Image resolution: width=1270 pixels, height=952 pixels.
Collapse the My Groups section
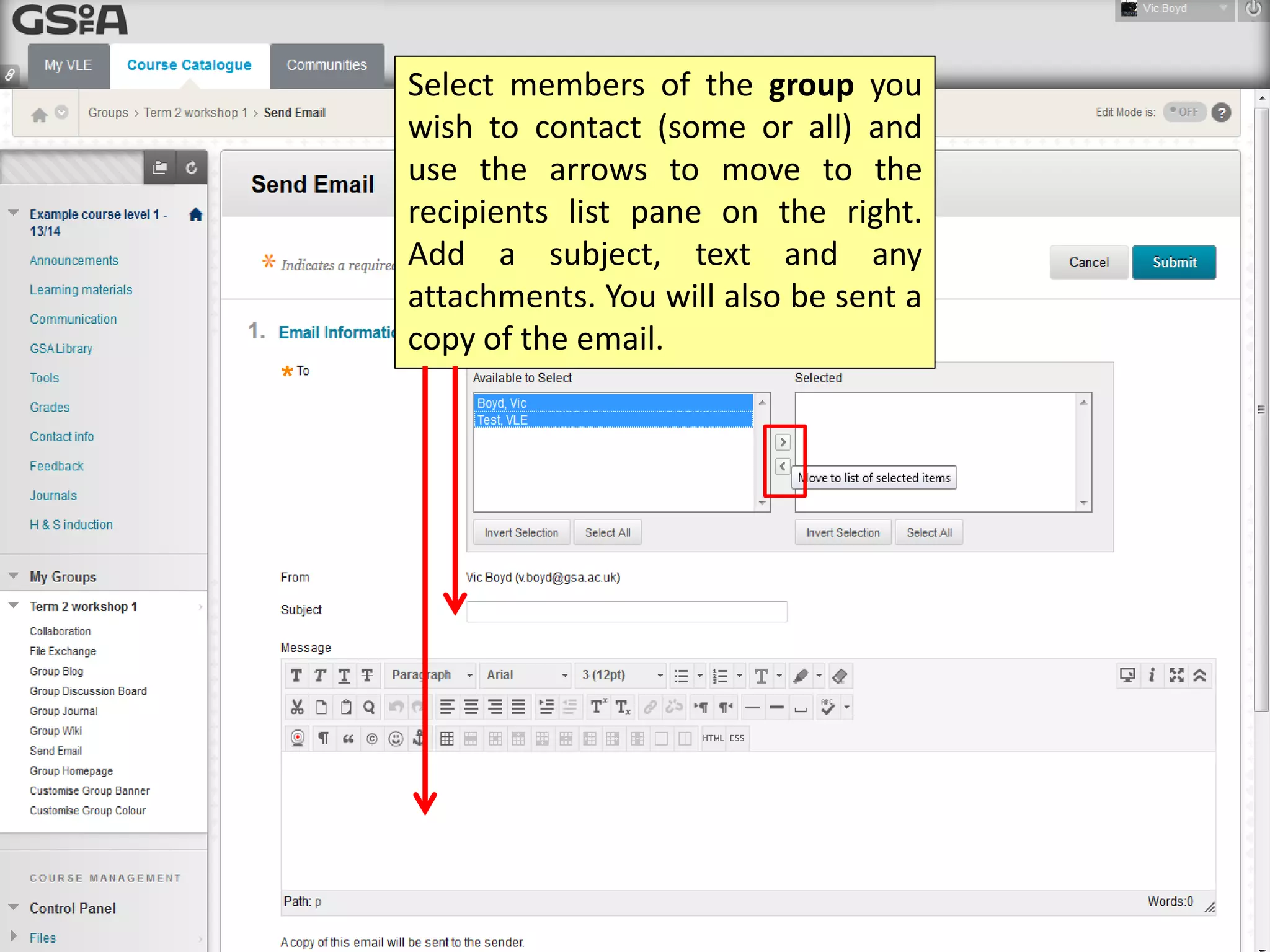point(13,576)
